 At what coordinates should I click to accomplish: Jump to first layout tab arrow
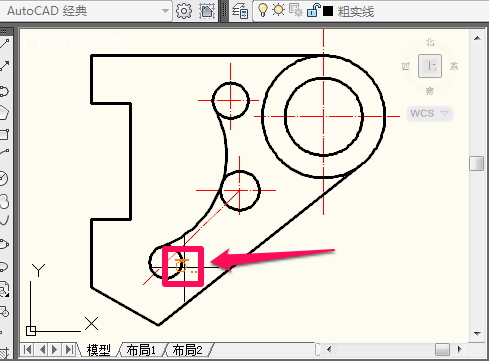(x=27, y=350)
